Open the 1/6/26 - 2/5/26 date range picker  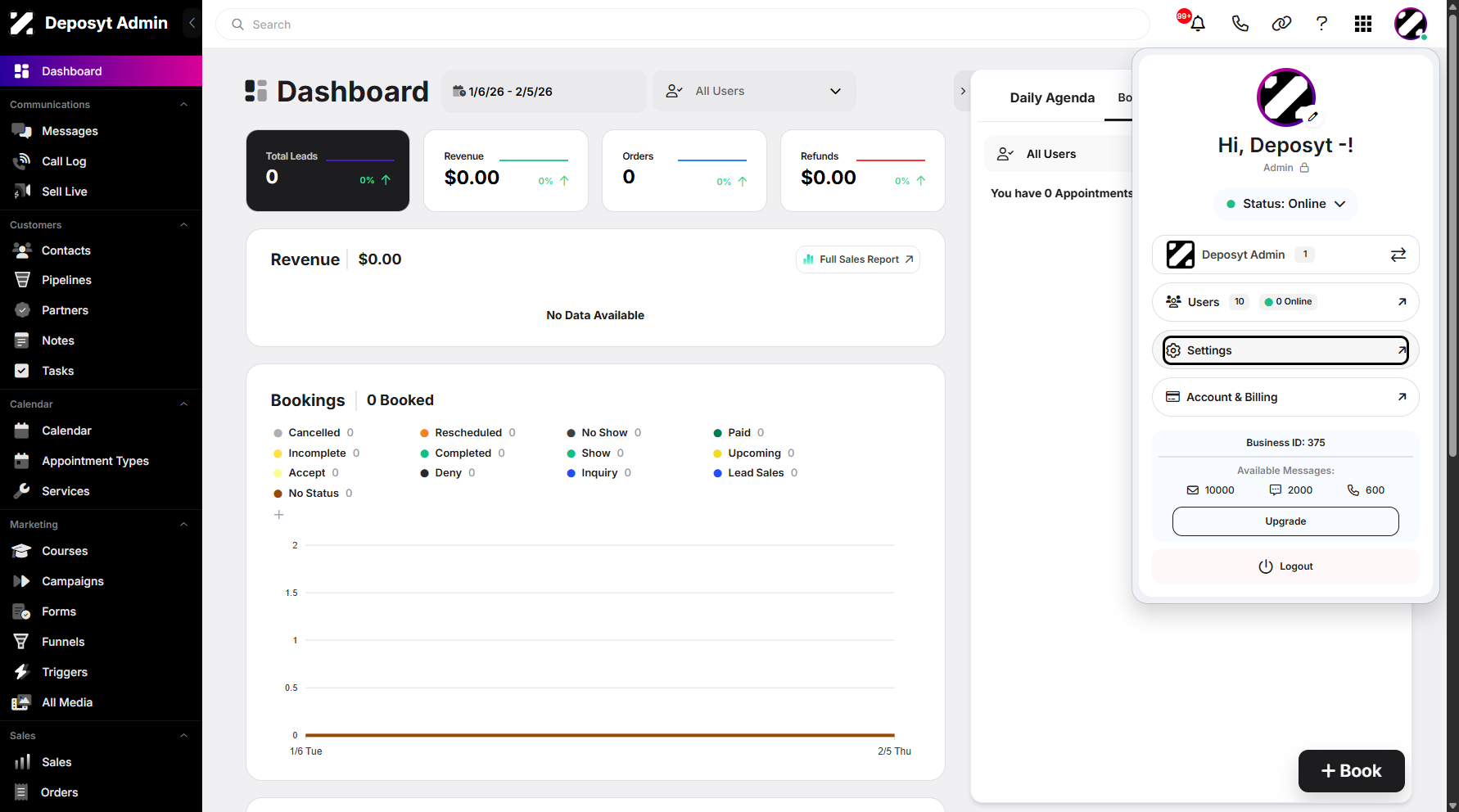coord(544,91)
